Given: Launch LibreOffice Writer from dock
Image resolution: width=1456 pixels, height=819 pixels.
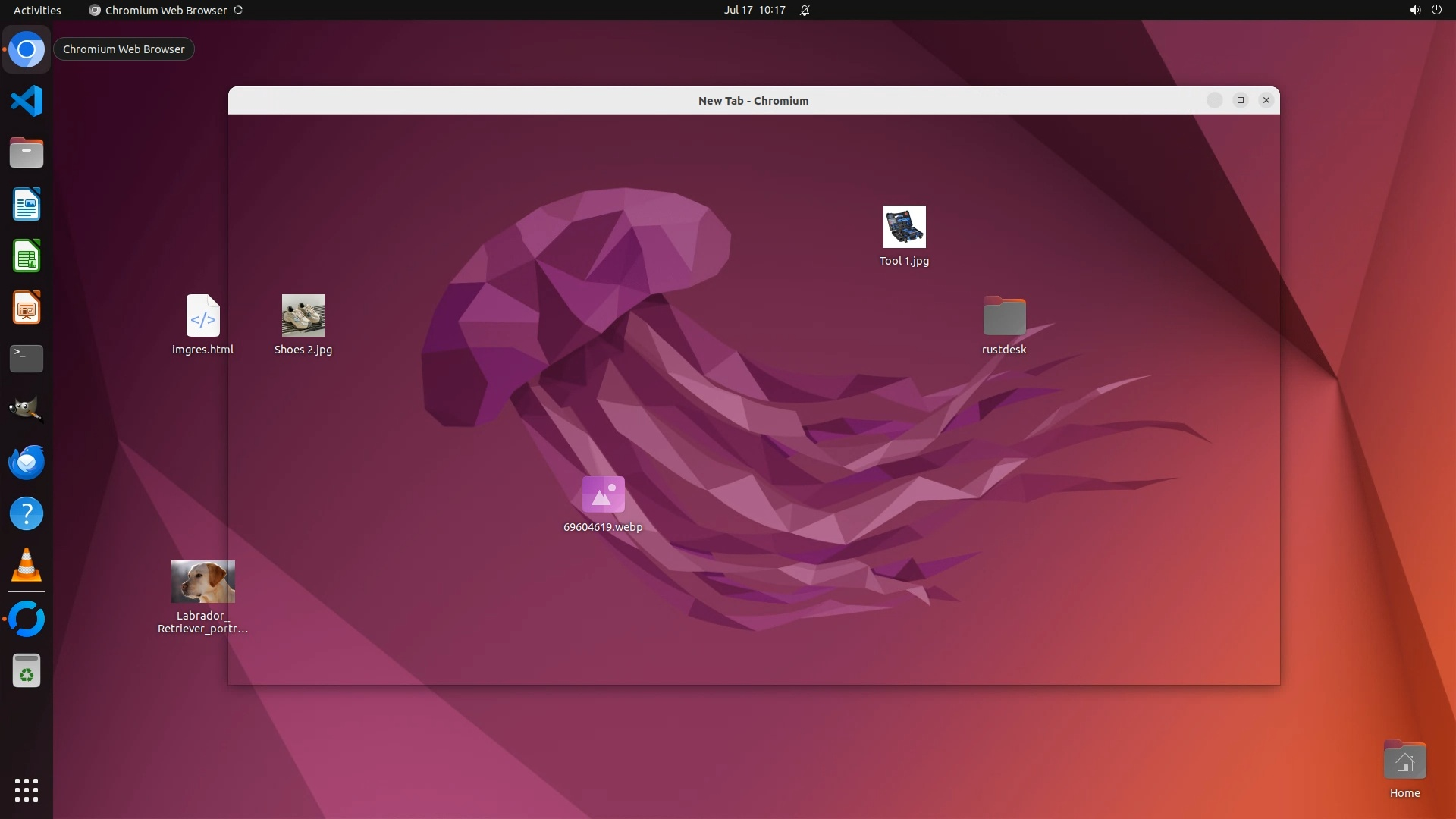Looking at the screenshot, I should click(27, 205).
